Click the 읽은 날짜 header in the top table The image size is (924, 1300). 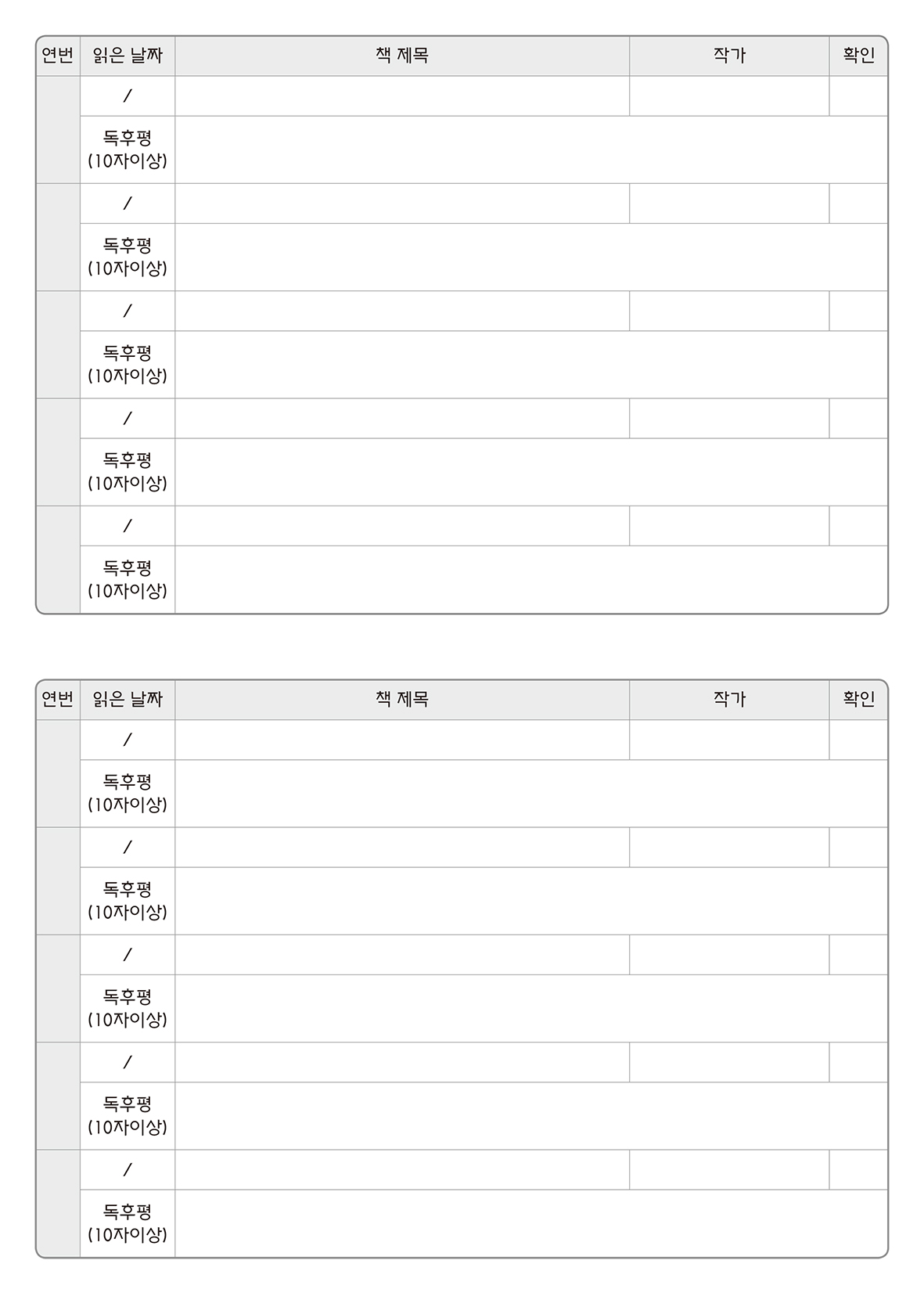click(128, 56)
